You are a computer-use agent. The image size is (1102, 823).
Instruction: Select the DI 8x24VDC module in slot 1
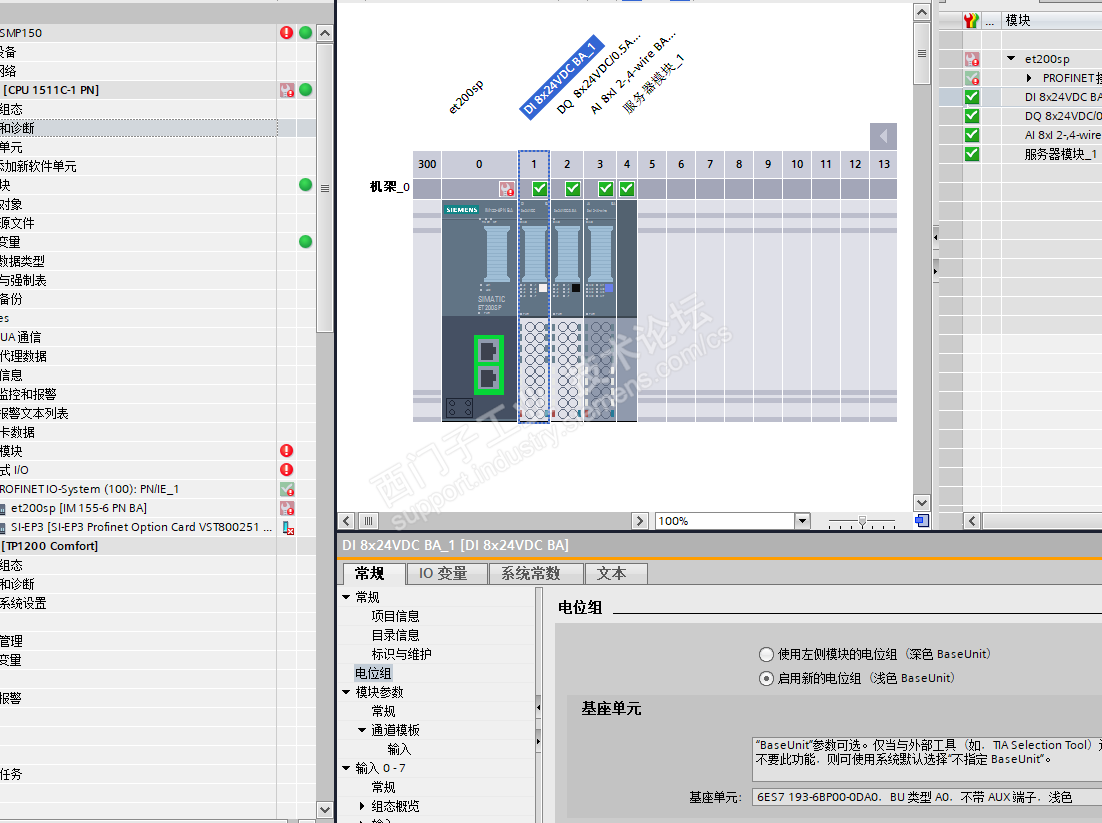[534, 311]
